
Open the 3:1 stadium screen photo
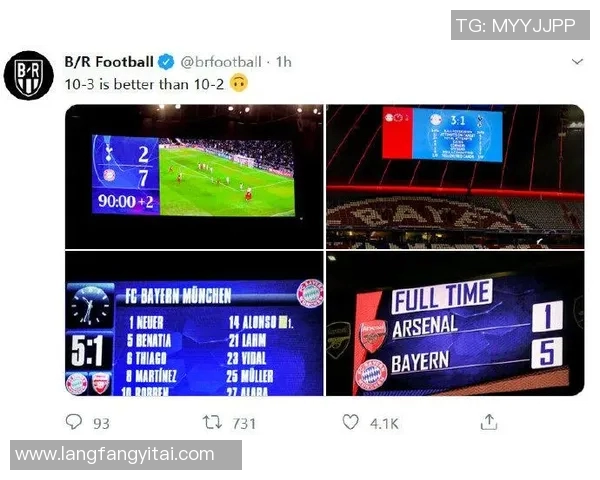coord(455,176)
